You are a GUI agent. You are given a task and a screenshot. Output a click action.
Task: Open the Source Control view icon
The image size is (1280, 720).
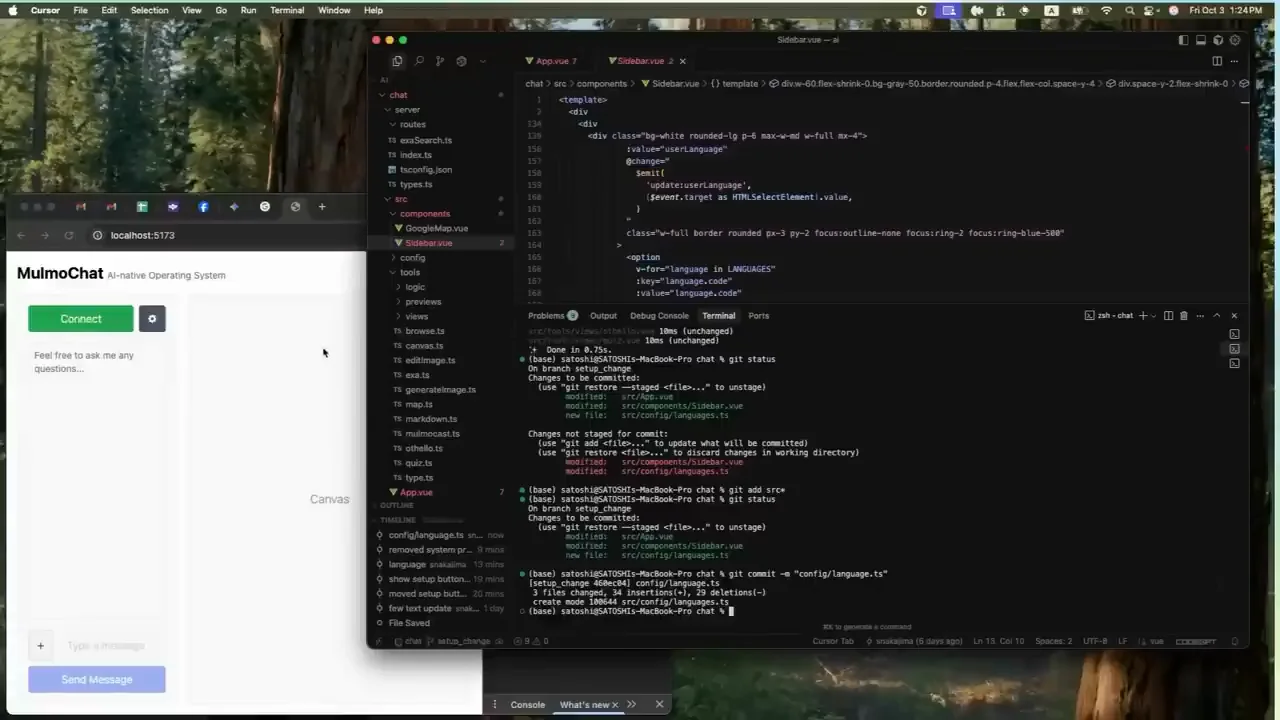(x=439, y=61)
